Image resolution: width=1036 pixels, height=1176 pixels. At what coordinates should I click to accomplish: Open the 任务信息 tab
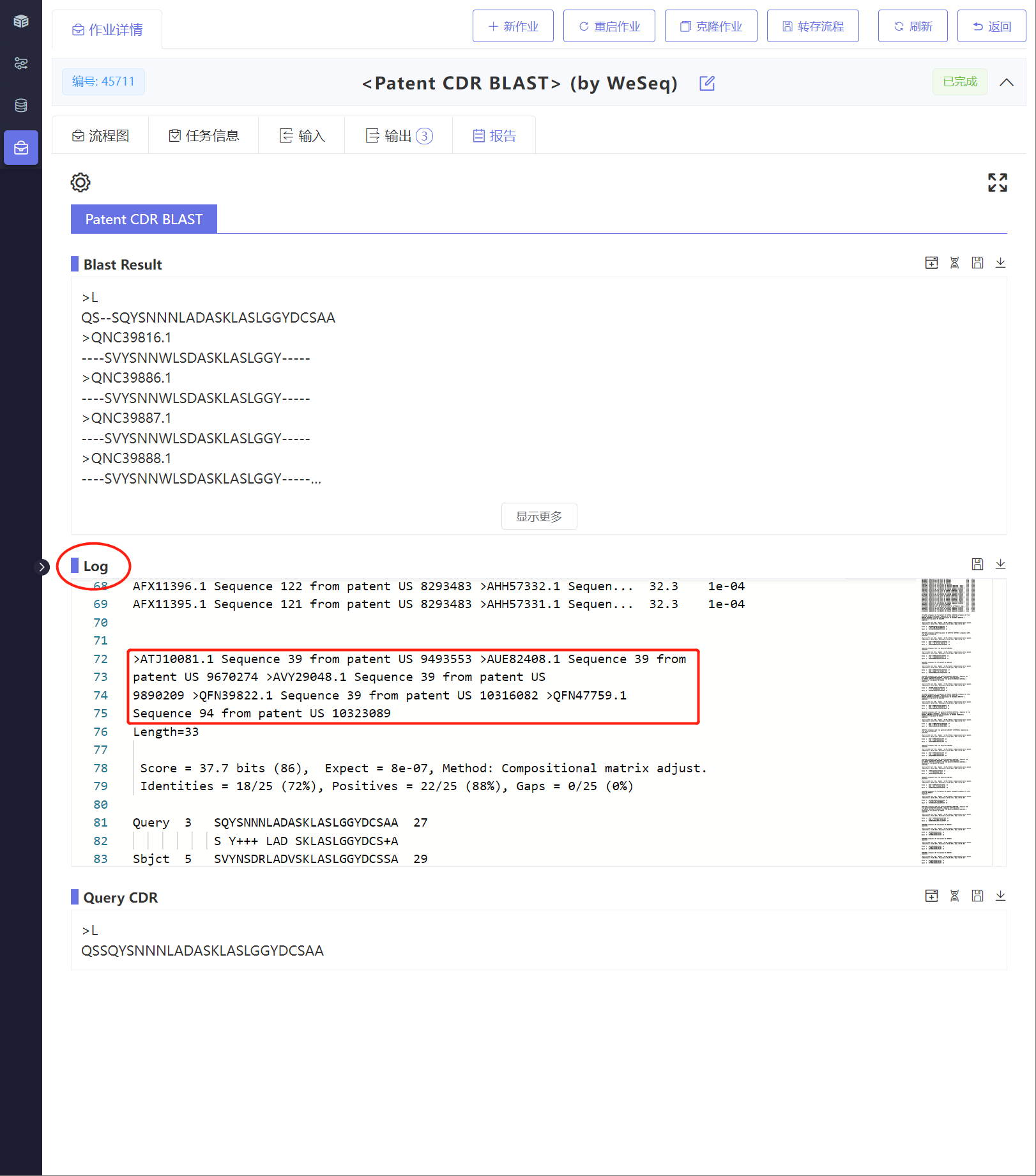click(x=204, y=135)
